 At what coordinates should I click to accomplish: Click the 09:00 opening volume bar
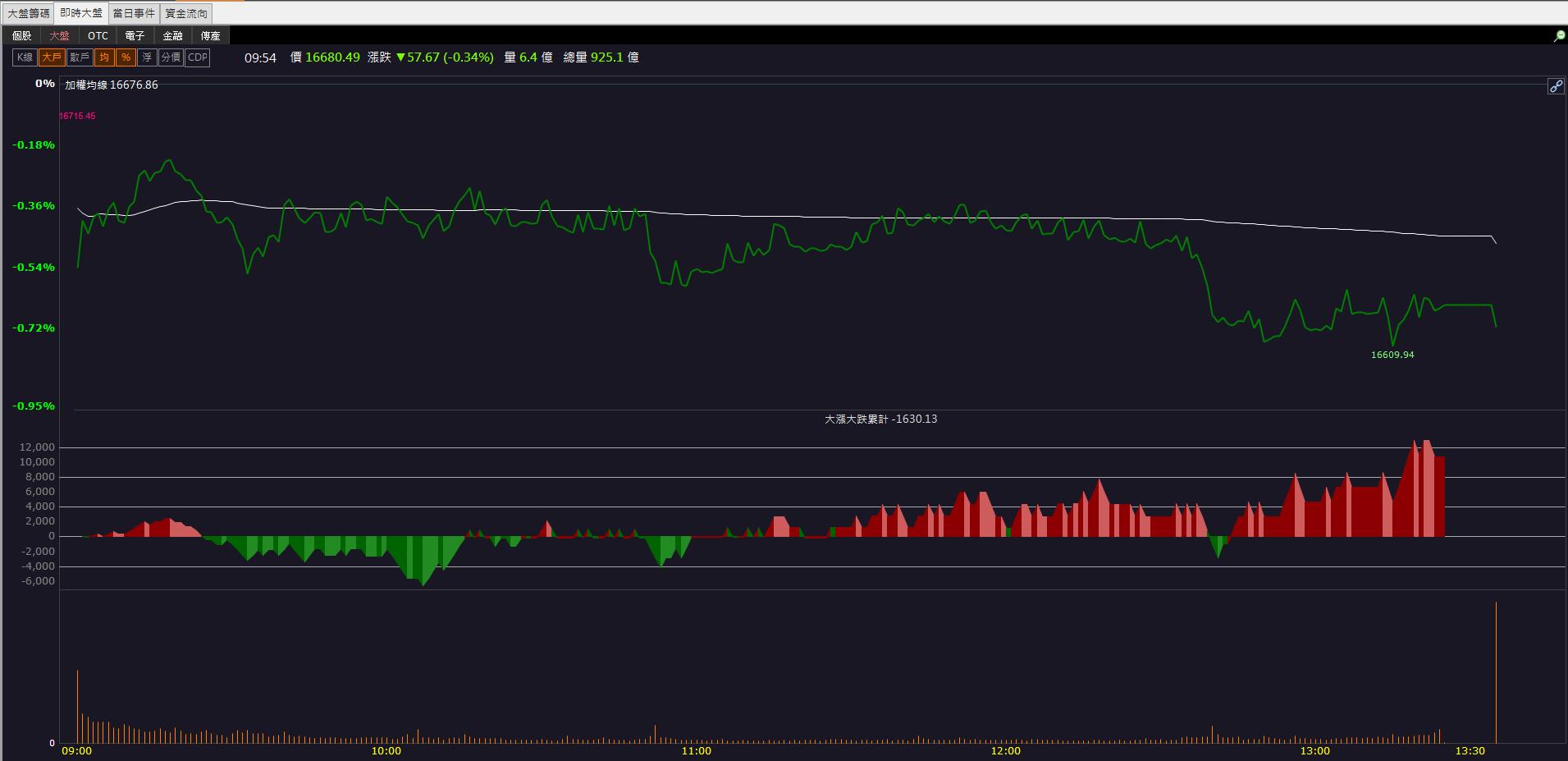[77, 707]
